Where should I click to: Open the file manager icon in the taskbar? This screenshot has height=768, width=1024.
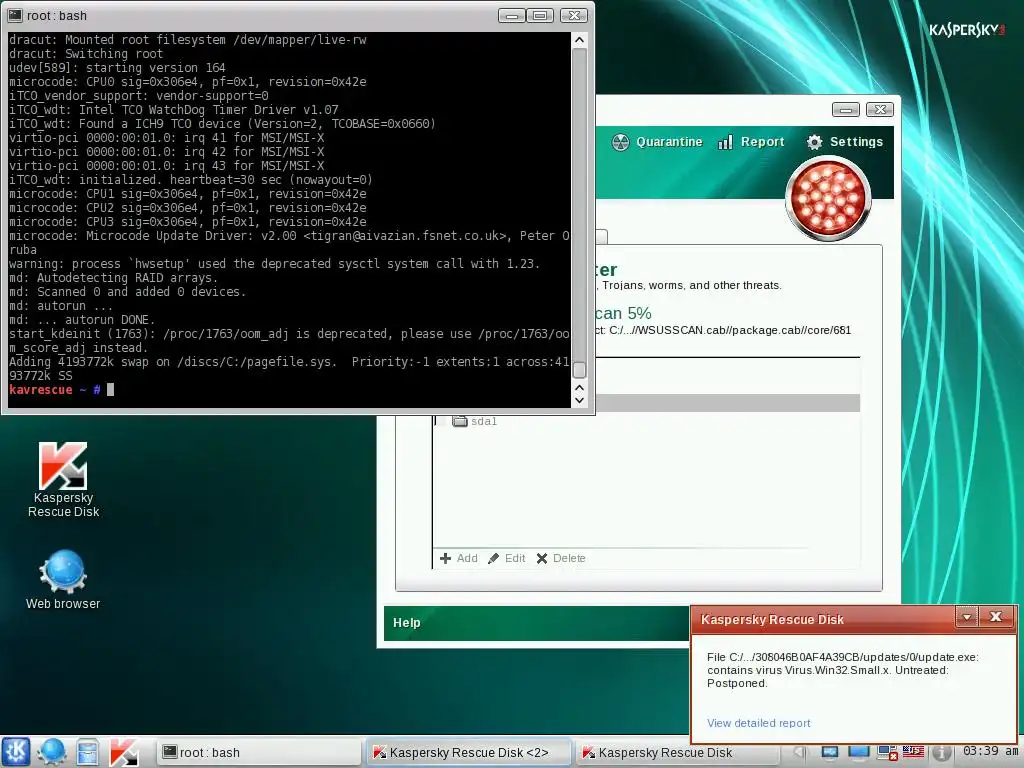[87, 752]
